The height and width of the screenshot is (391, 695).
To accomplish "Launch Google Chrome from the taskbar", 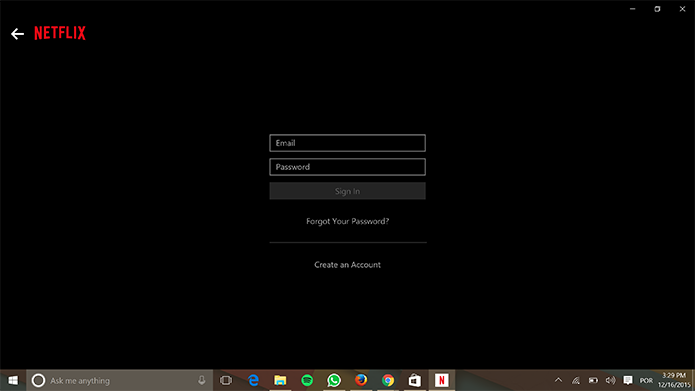I will tap(388, 380).
